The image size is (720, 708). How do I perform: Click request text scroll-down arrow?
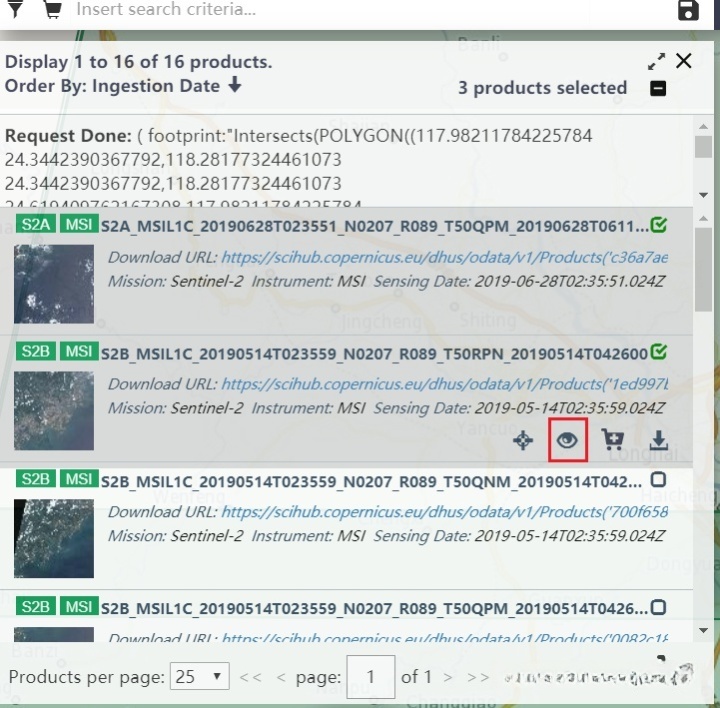click(703, 195)
